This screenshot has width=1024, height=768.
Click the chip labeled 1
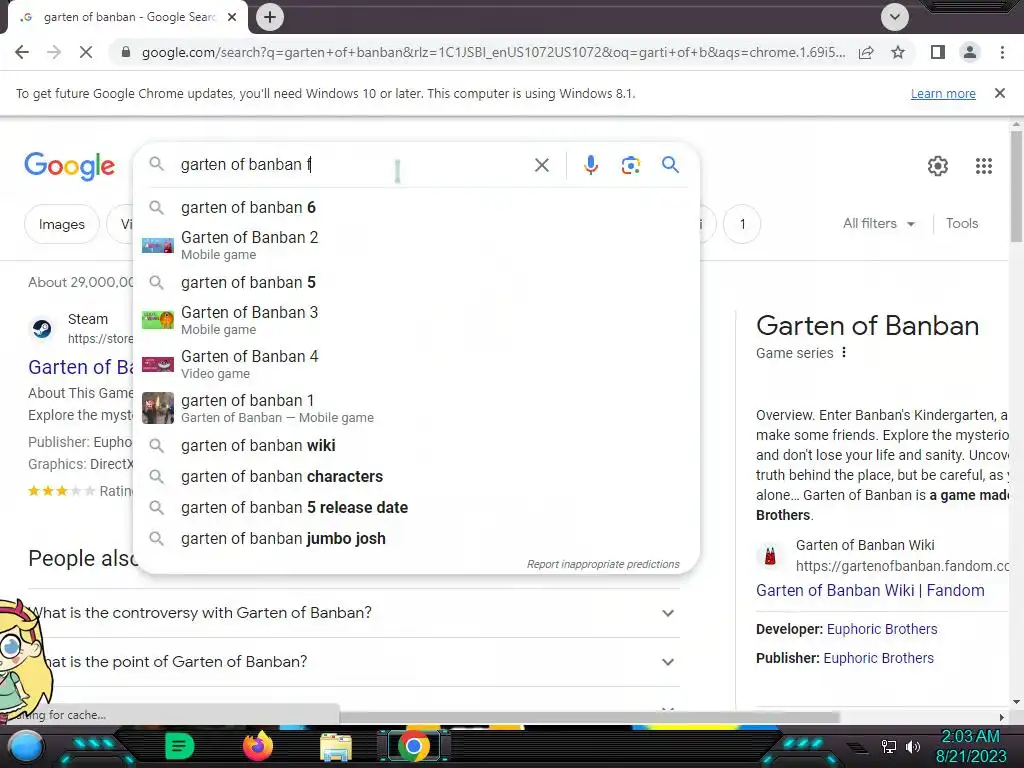pyautogui.click(x=742, y=224)
